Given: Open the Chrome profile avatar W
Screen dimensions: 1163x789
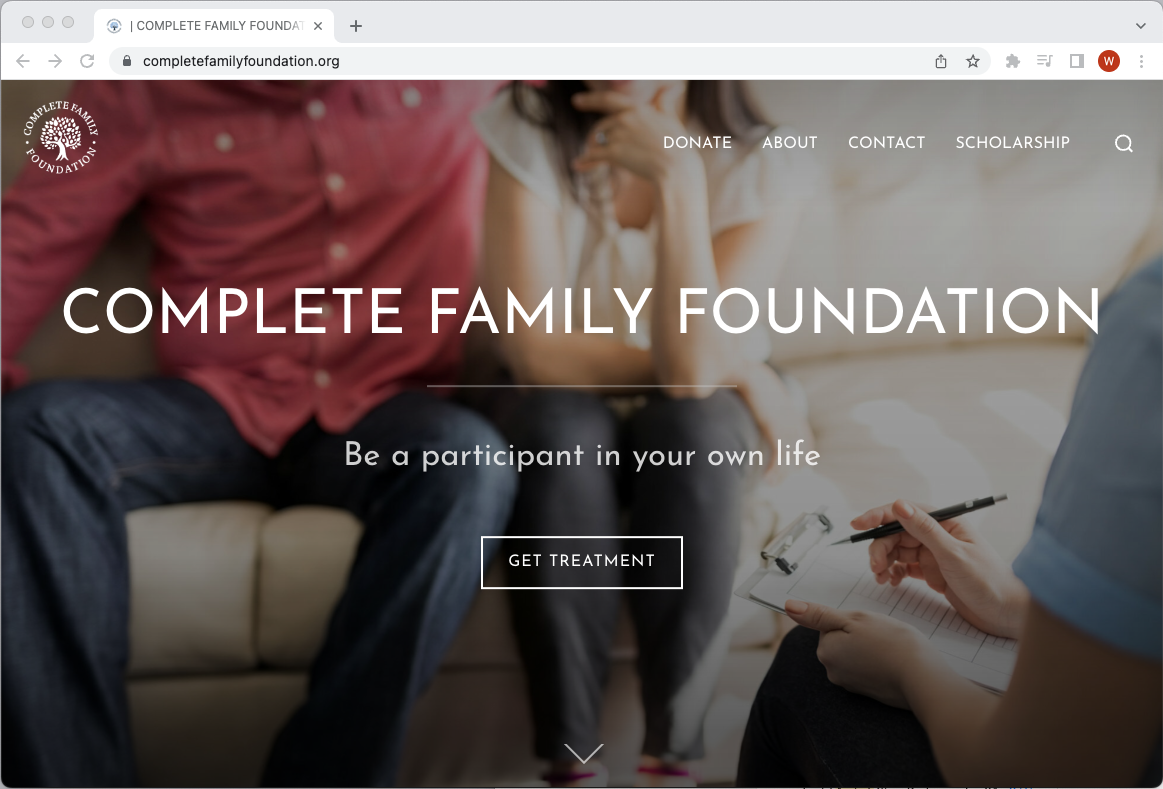Looking at the screenshot, I should point(1109,61).
